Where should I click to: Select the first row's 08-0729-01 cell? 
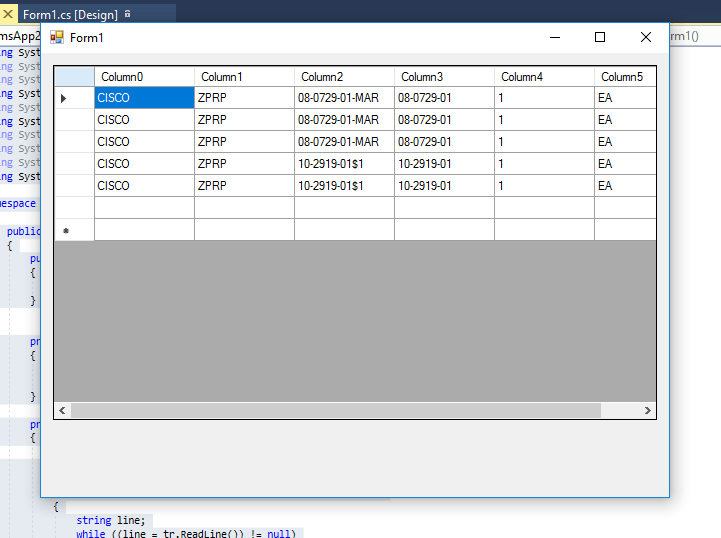click(x=444, y=98)
